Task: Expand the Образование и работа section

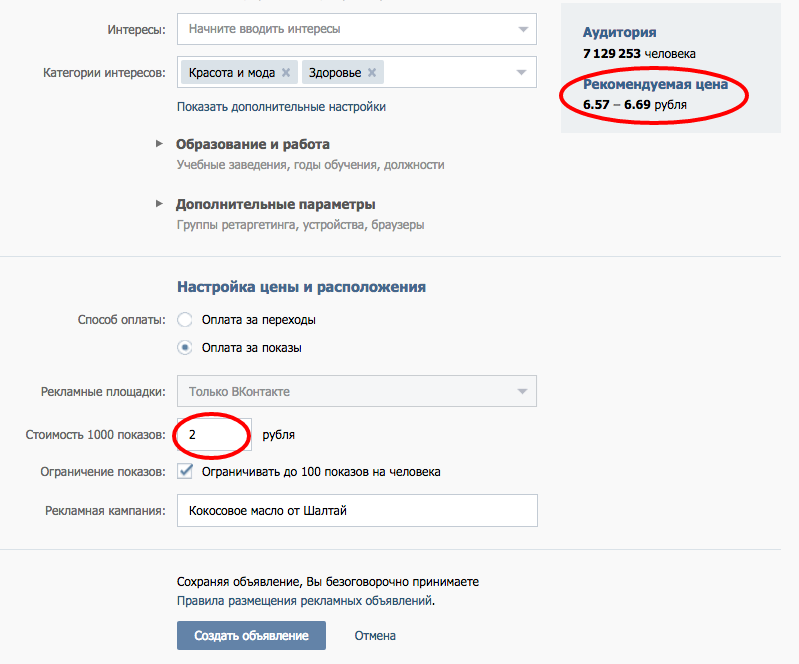Action: (x=253, y=144)
